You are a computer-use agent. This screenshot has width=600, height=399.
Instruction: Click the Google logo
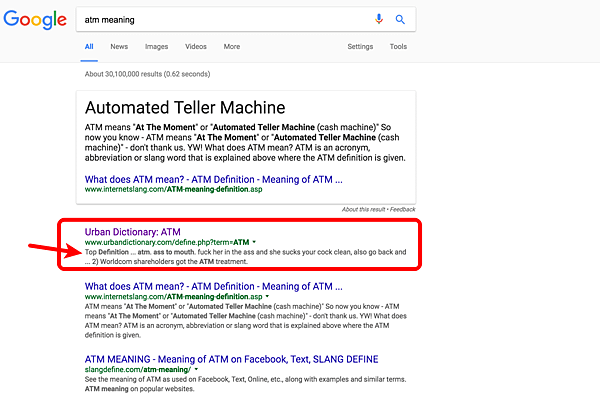(35, 20)
